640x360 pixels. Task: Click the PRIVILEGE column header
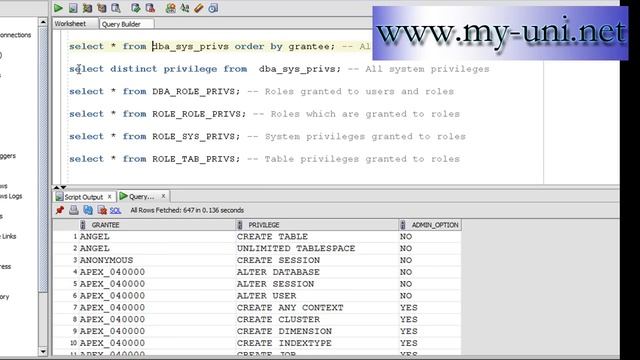coord(317,225)
